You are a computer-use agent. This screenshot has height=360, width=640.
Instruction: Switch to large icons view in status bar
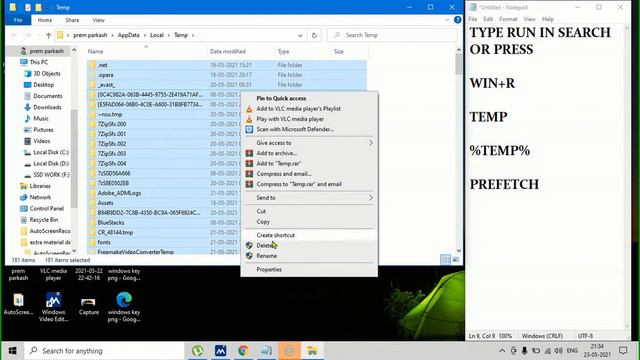(x=456, y=260)
